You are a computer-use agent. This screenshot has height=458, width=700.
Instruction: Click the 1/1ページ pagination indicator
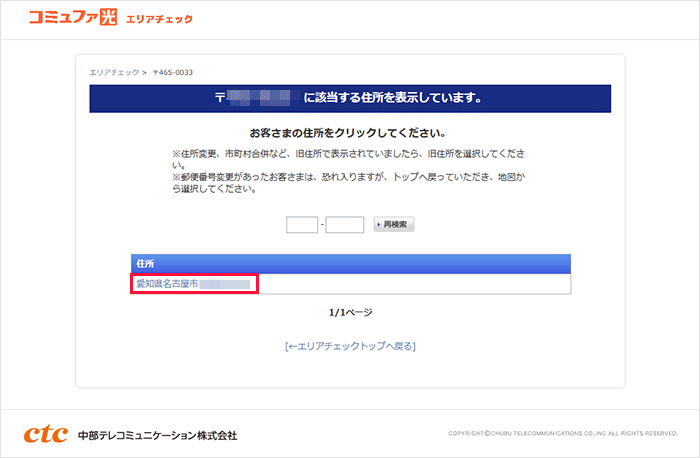pyautogui.click(x=350, y=312)
